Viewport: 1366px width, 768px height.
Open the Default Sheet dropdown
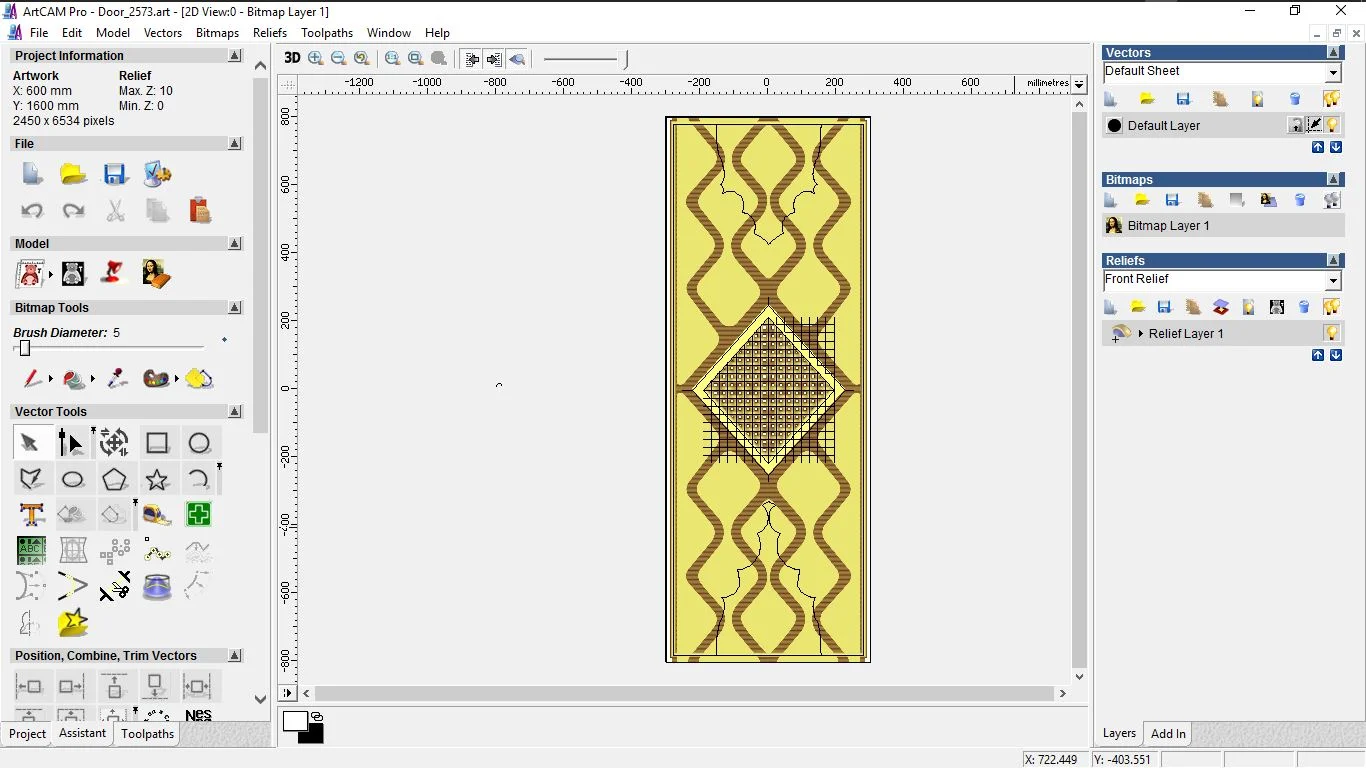tap(1333, 73)
